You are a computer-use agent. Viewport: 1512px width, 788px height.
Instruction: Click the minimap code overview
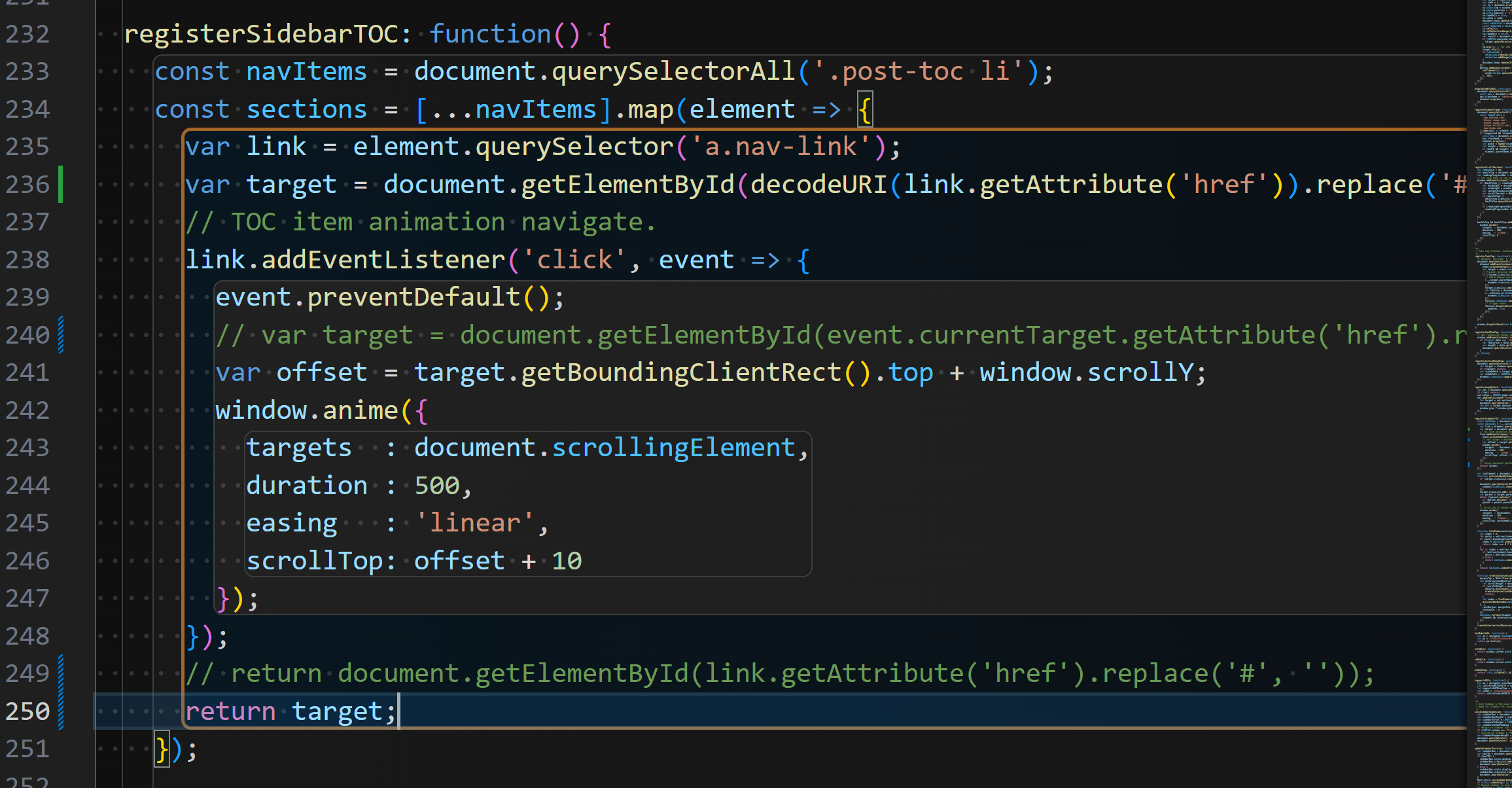point(1489,393)
